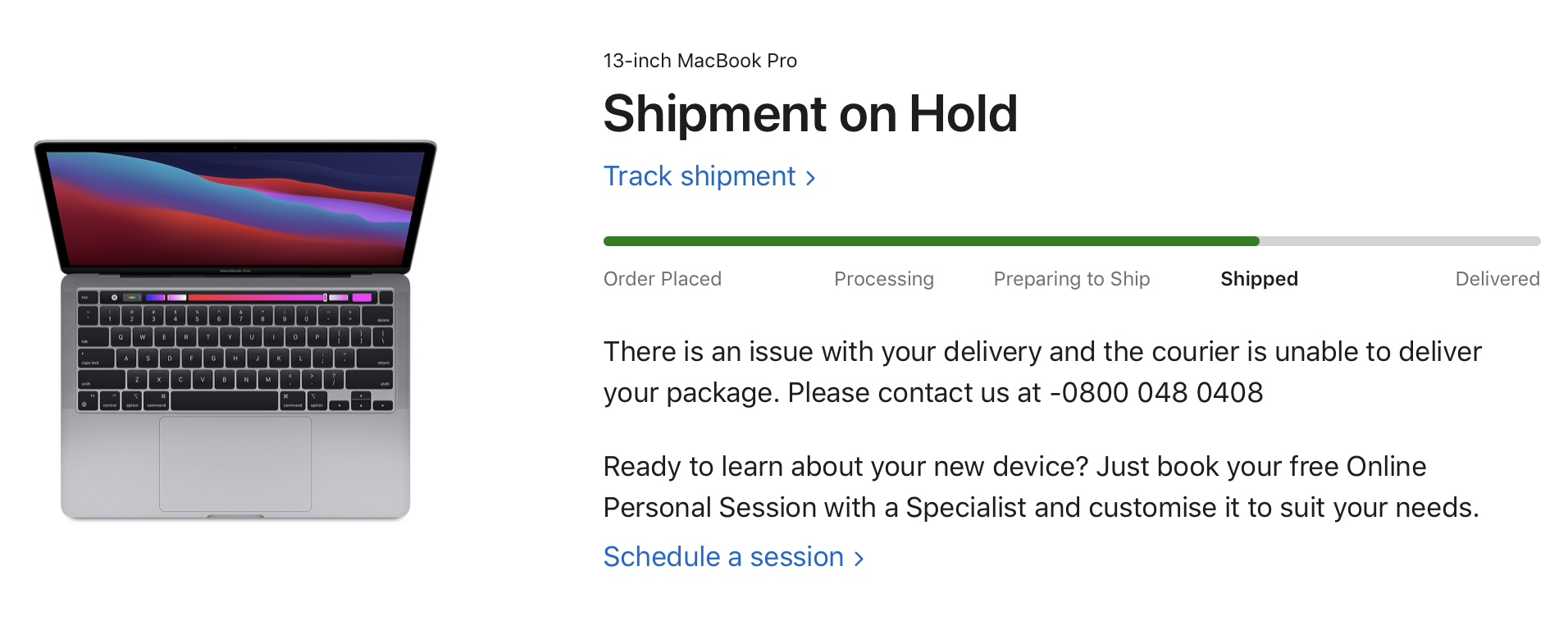The width and height of the screenshot is (1568, 635).
Task: Click the green filled progress bar segment
Action: (x=931, y=241)
